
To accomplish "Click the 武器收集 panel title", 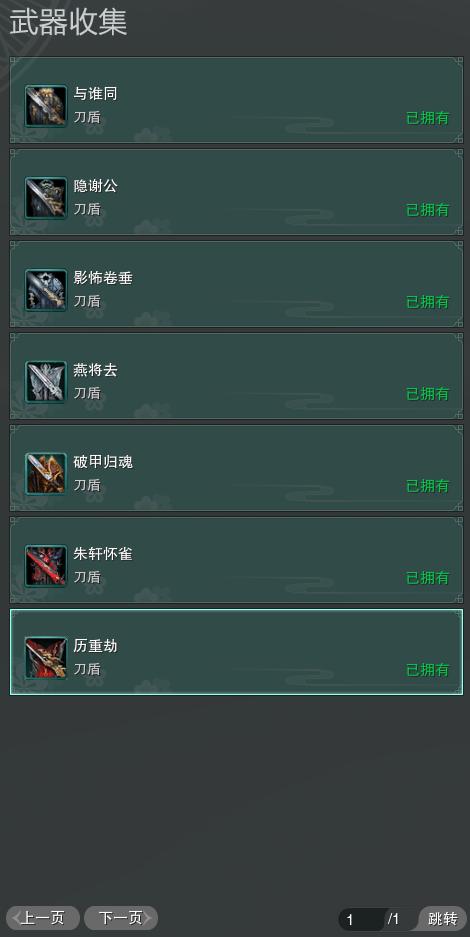I will [x=68, y=23].
